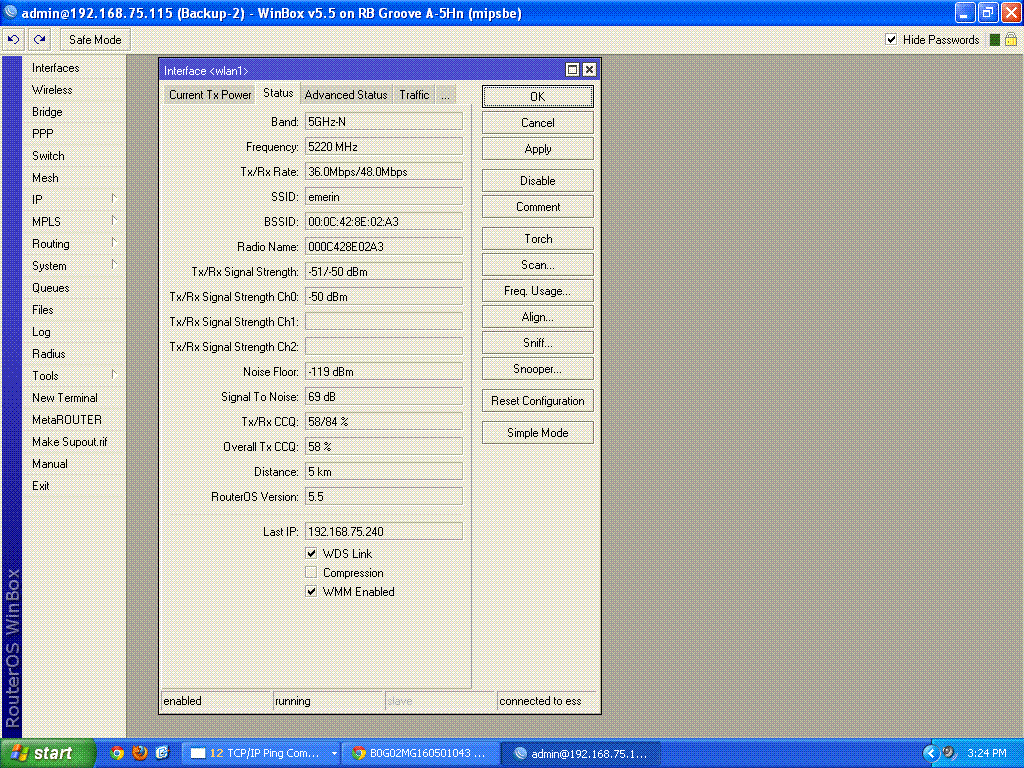Expand the Tools submenu arrow

coord(114,375)
